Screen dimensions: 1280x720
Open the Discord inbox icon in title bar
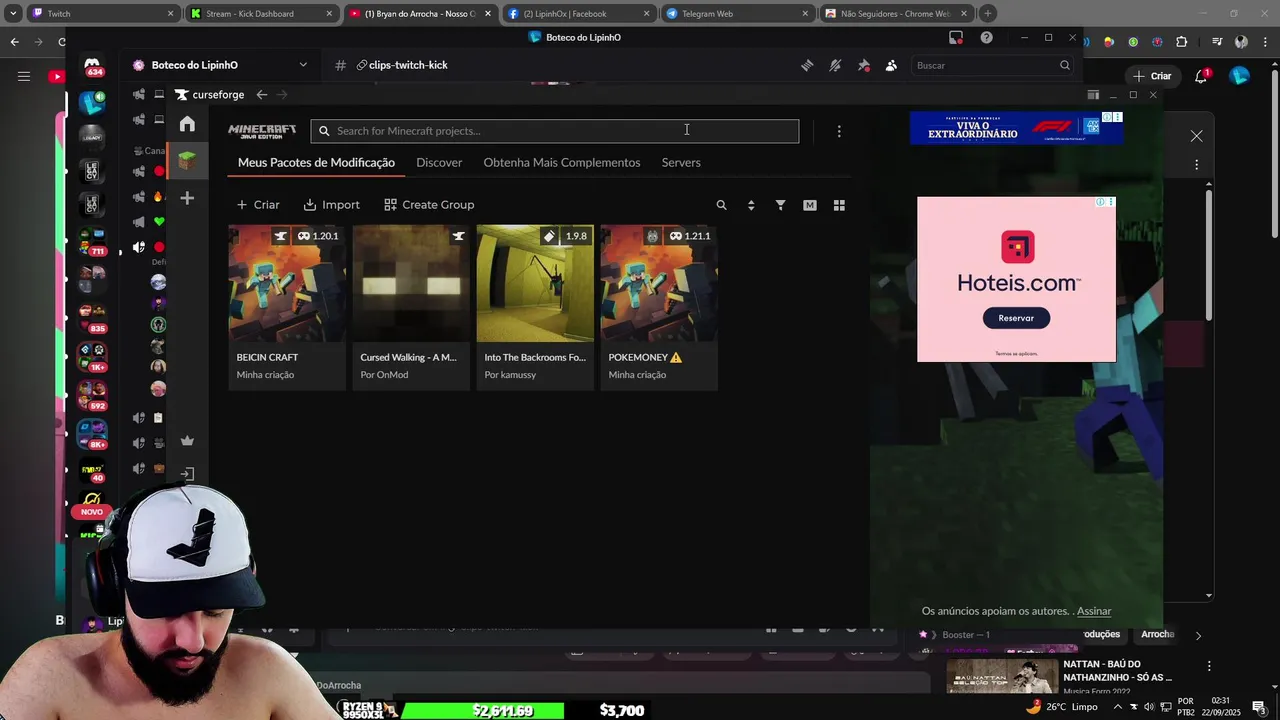click(956, 38)
